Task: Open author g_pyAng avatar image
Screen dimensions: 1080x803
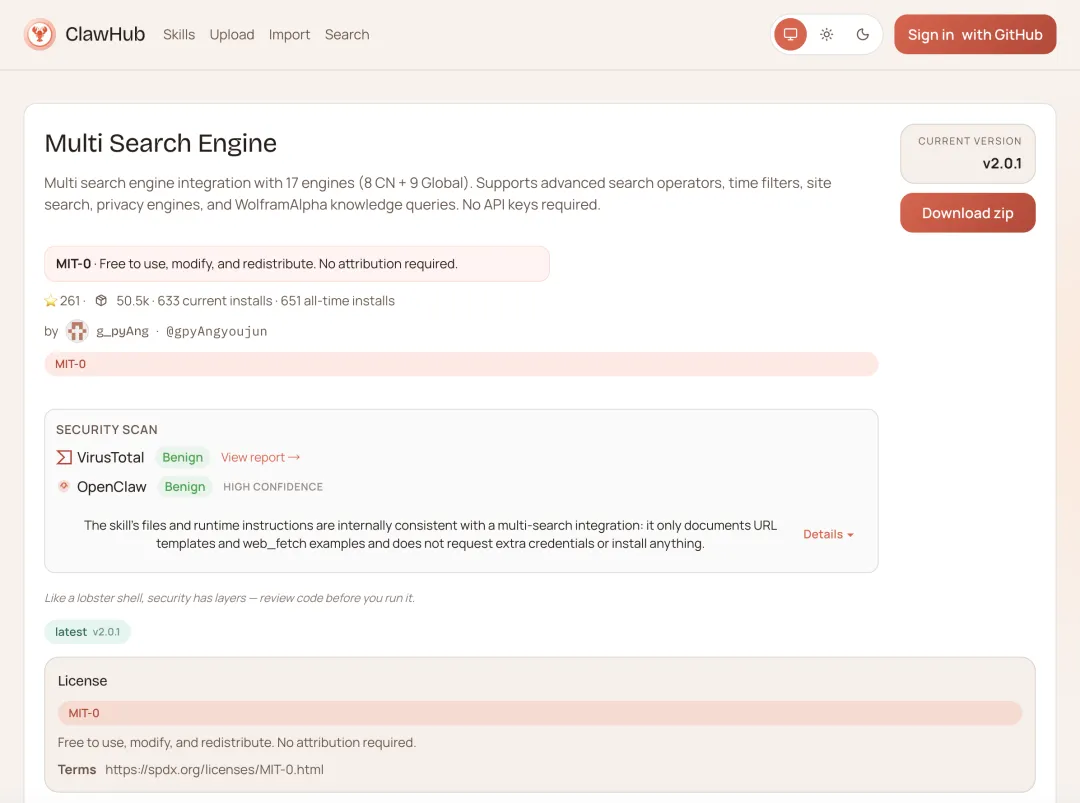Action: click(x=77, y=331)
